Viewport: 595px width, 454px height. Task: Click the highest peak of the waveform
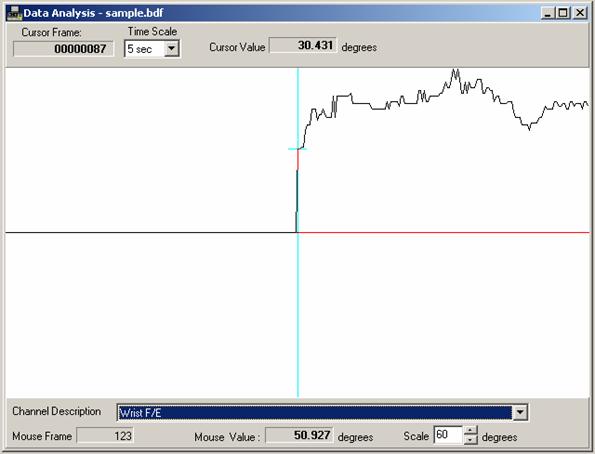click(x=455, y=70)
